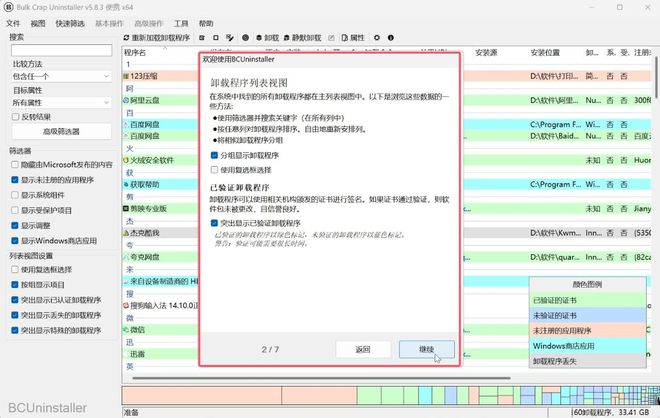Toggle 突出显示丢失的卸载程序 checkbox
The height and width of the screenshot is (418, 660).
click(15, 315)
